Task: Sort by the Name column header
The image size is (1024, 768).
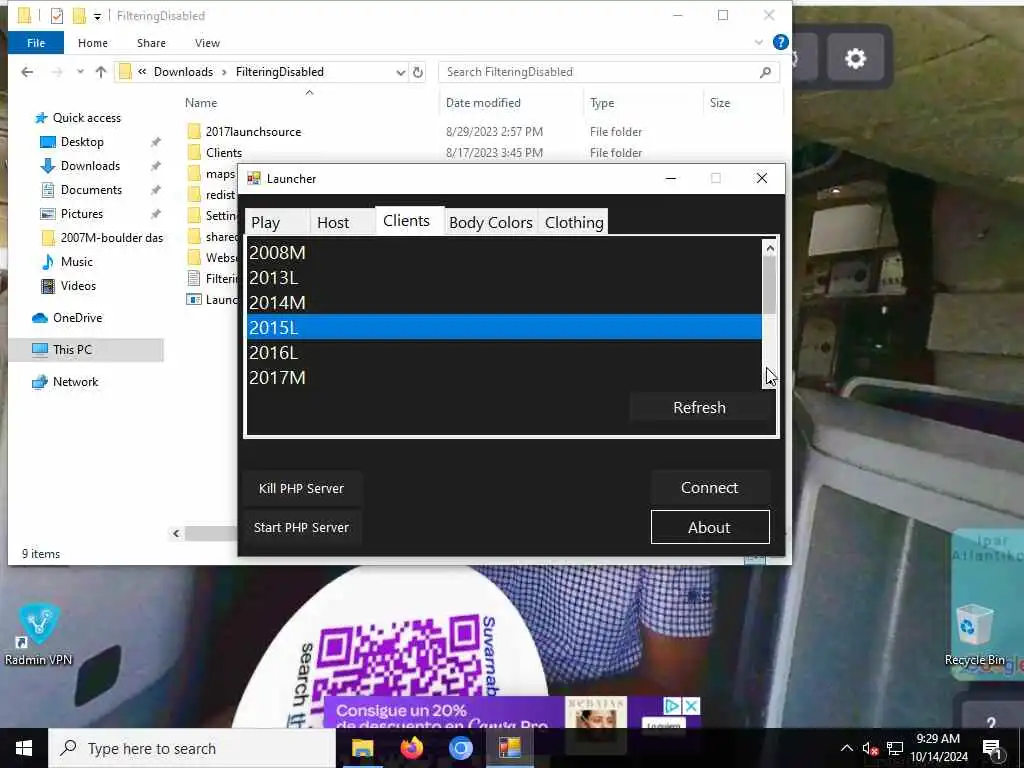Action: pyautogui.click(x=200, y=103)
